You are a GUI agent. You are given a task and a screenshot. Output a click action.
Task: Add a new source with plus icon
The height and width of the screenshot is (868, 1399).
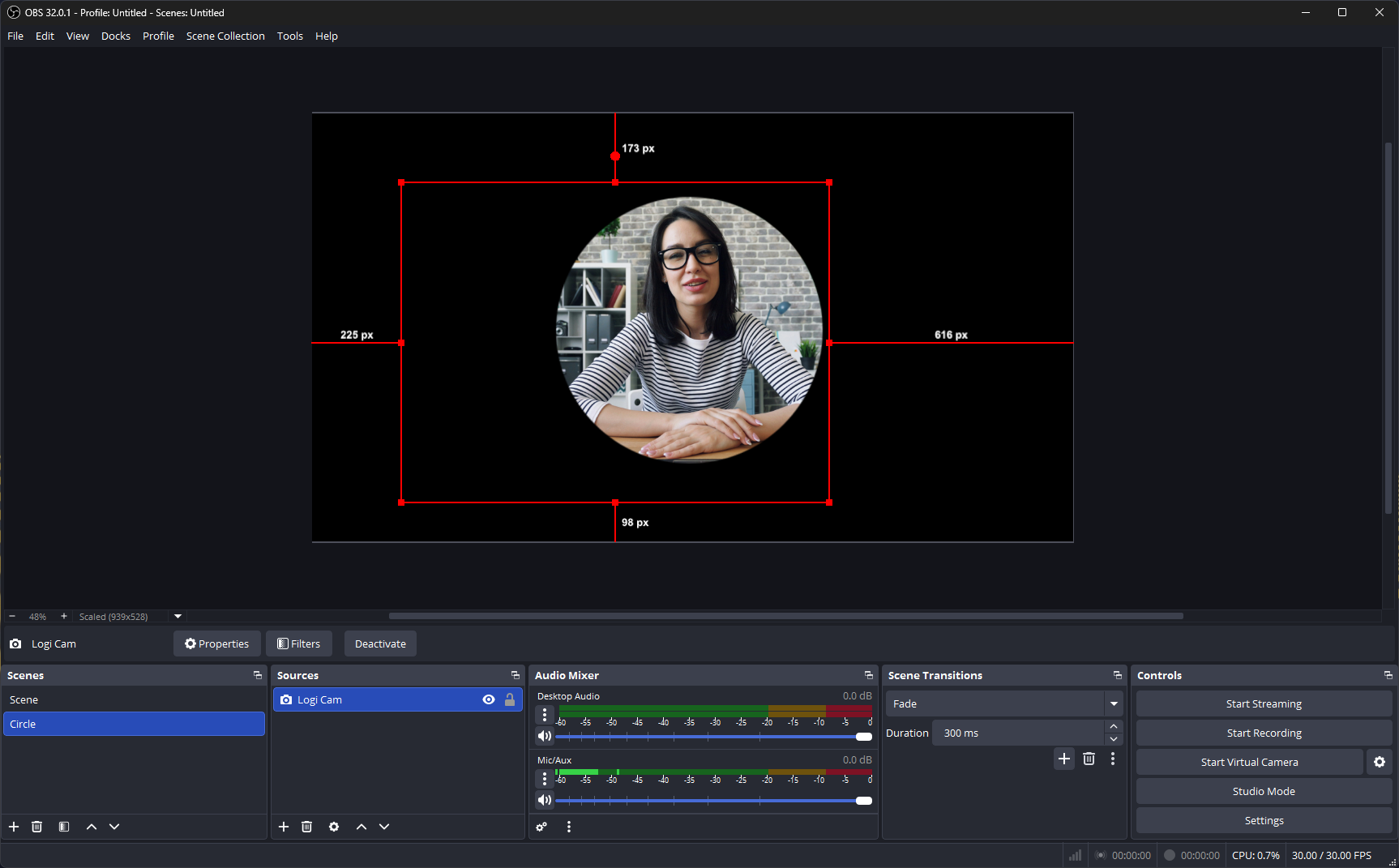pyautogui.click(x=284, y=827)
